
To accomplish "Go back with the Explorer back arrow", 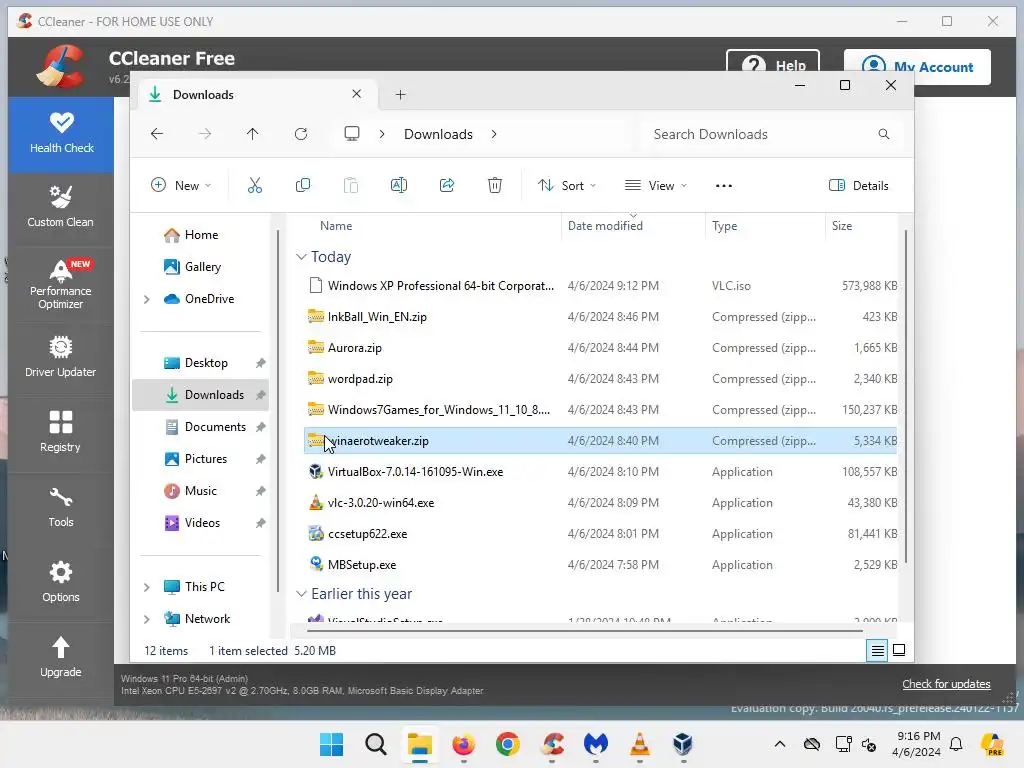I will click(157, 134).
